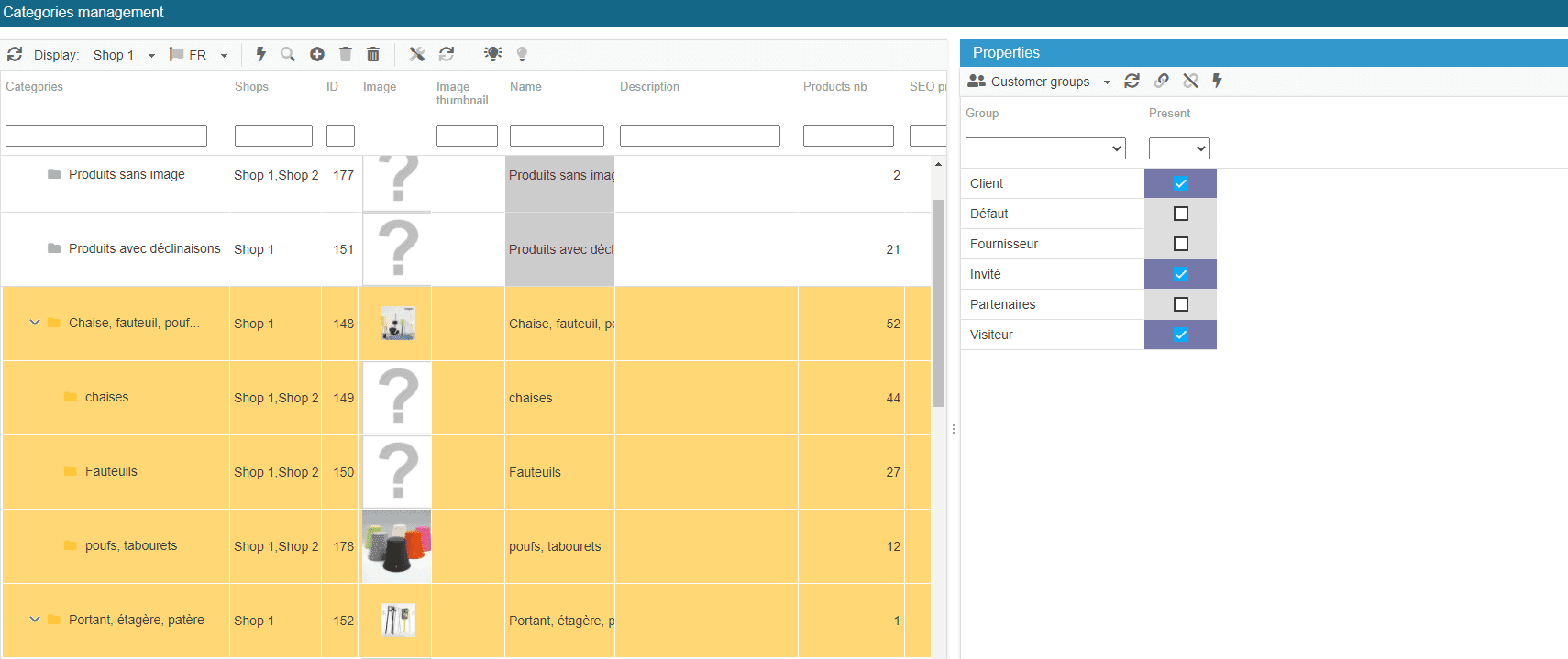Uncheck the Client group checkbox

(1180, 183)
